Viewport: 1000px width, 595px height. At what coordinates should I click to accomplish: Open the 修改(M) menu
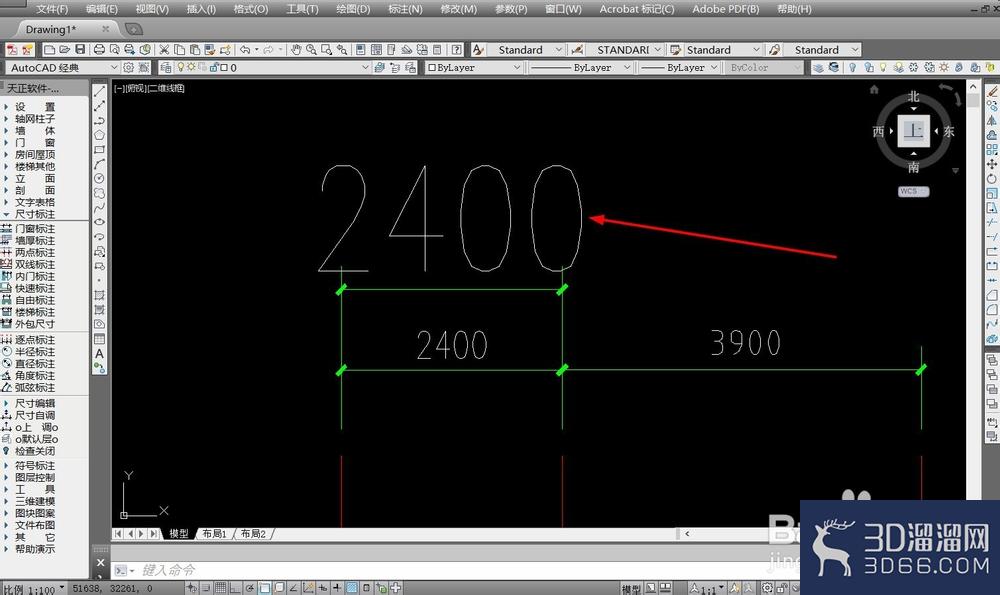[458, 9]
